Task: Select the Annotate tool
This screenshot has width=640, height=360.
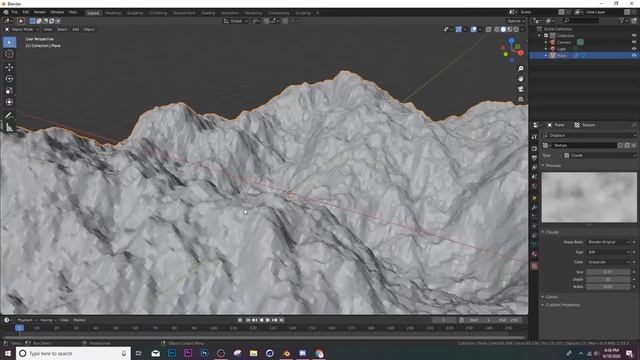Action: 9,116
